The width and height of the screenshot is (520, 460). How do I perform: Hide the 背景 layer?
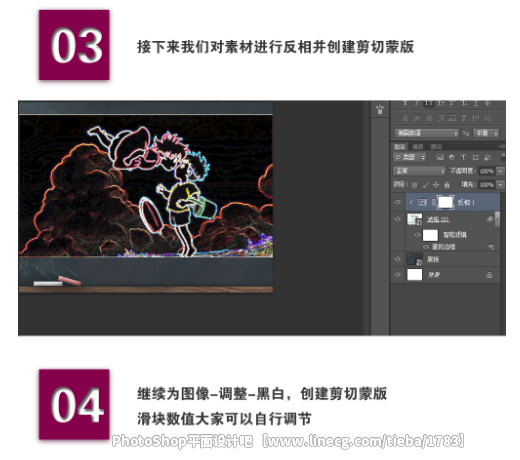click(397, 275)
